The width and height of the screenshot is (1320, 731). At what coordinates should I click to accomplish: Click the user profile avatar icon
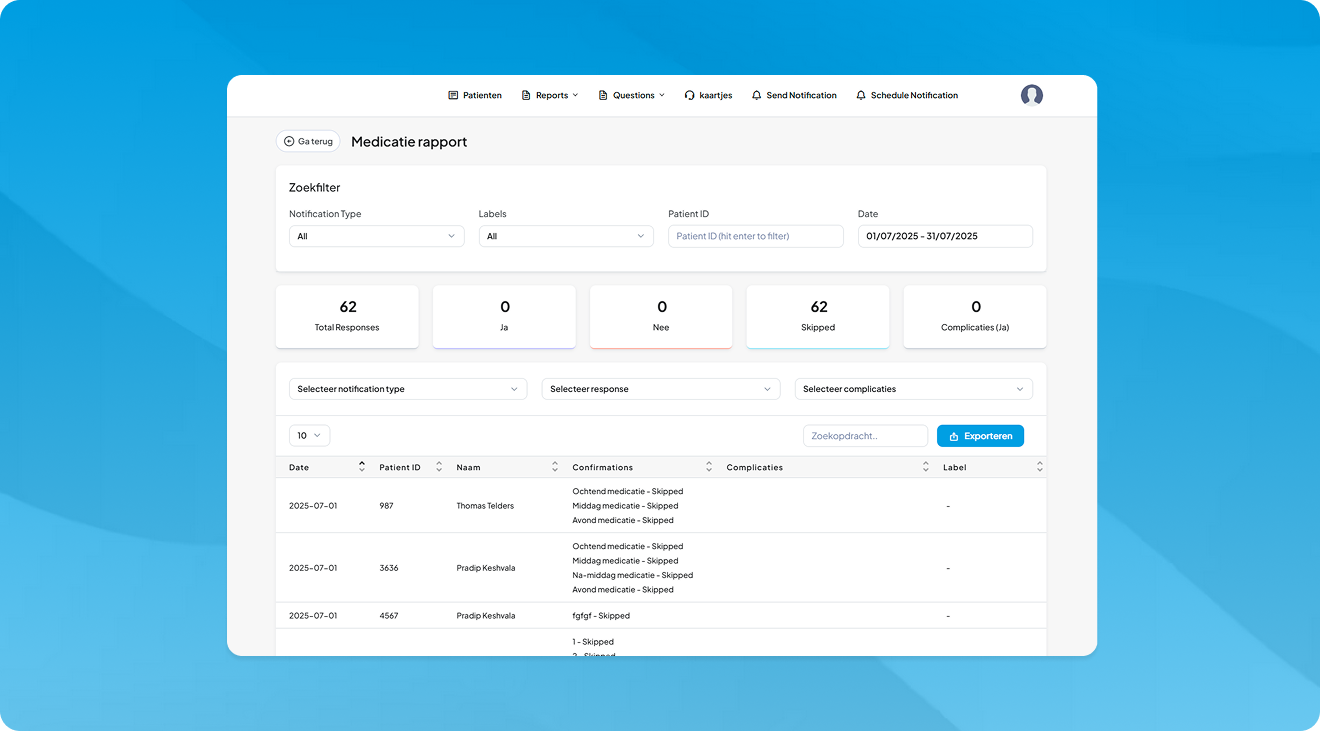pos(1031,95)
